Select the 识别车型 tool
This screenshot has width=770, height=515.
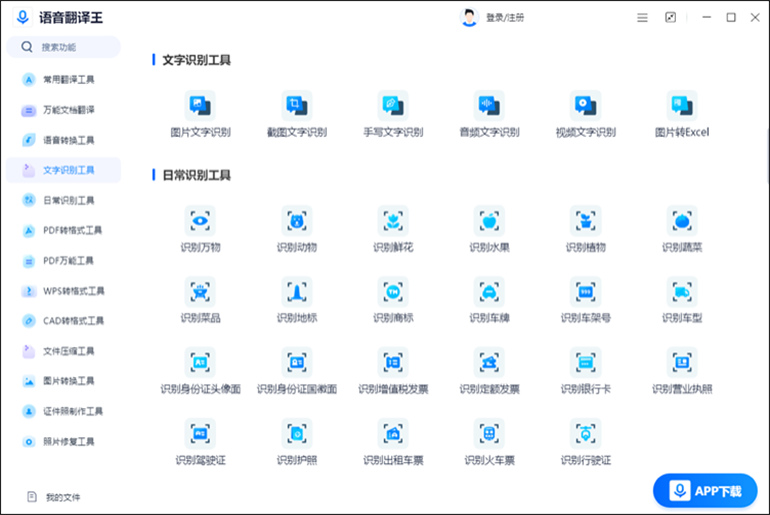[682, 300]
